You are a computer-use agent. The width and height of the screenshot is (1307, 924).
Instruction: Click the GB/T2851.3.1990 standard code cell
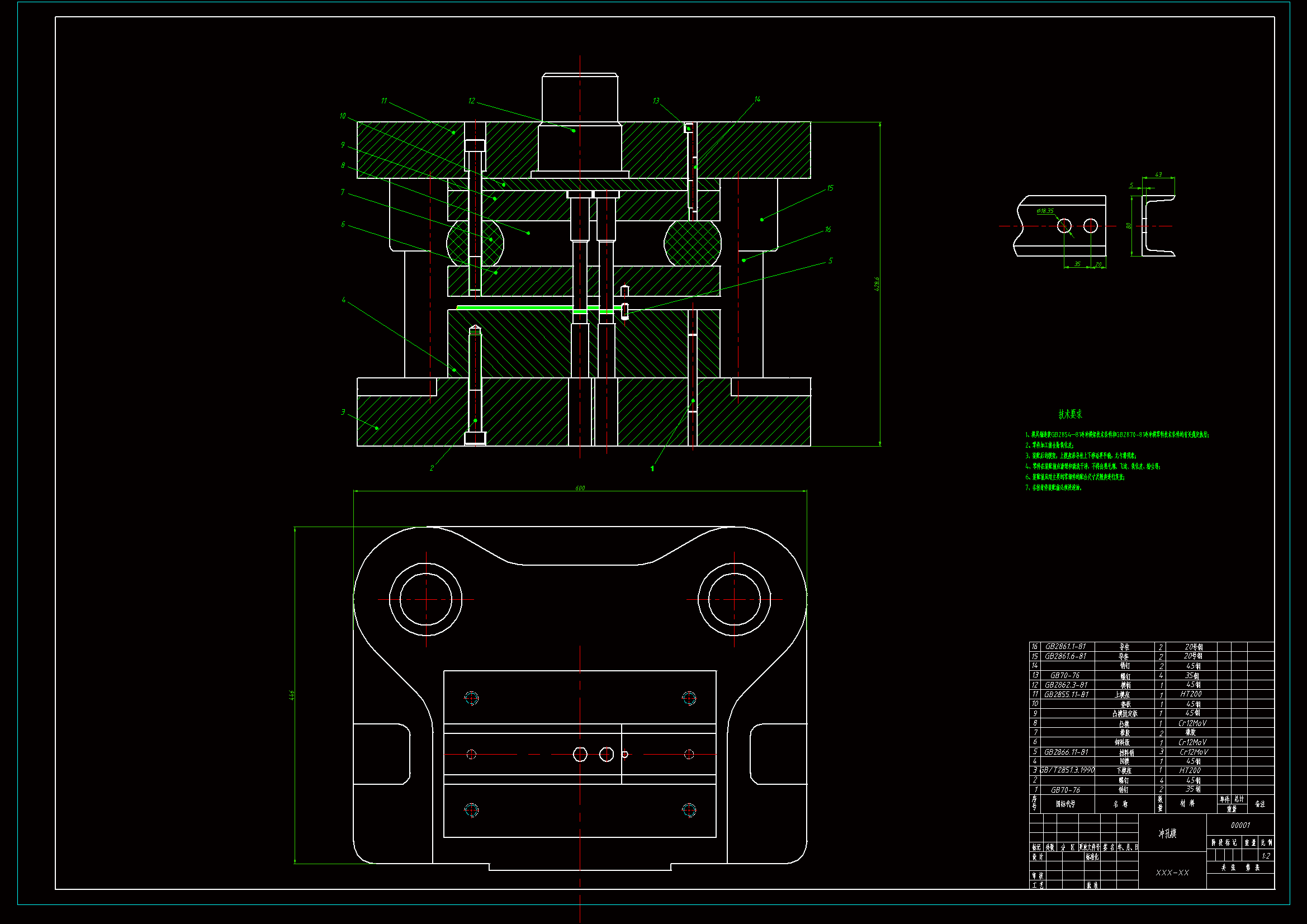(x=1067, y=770)
